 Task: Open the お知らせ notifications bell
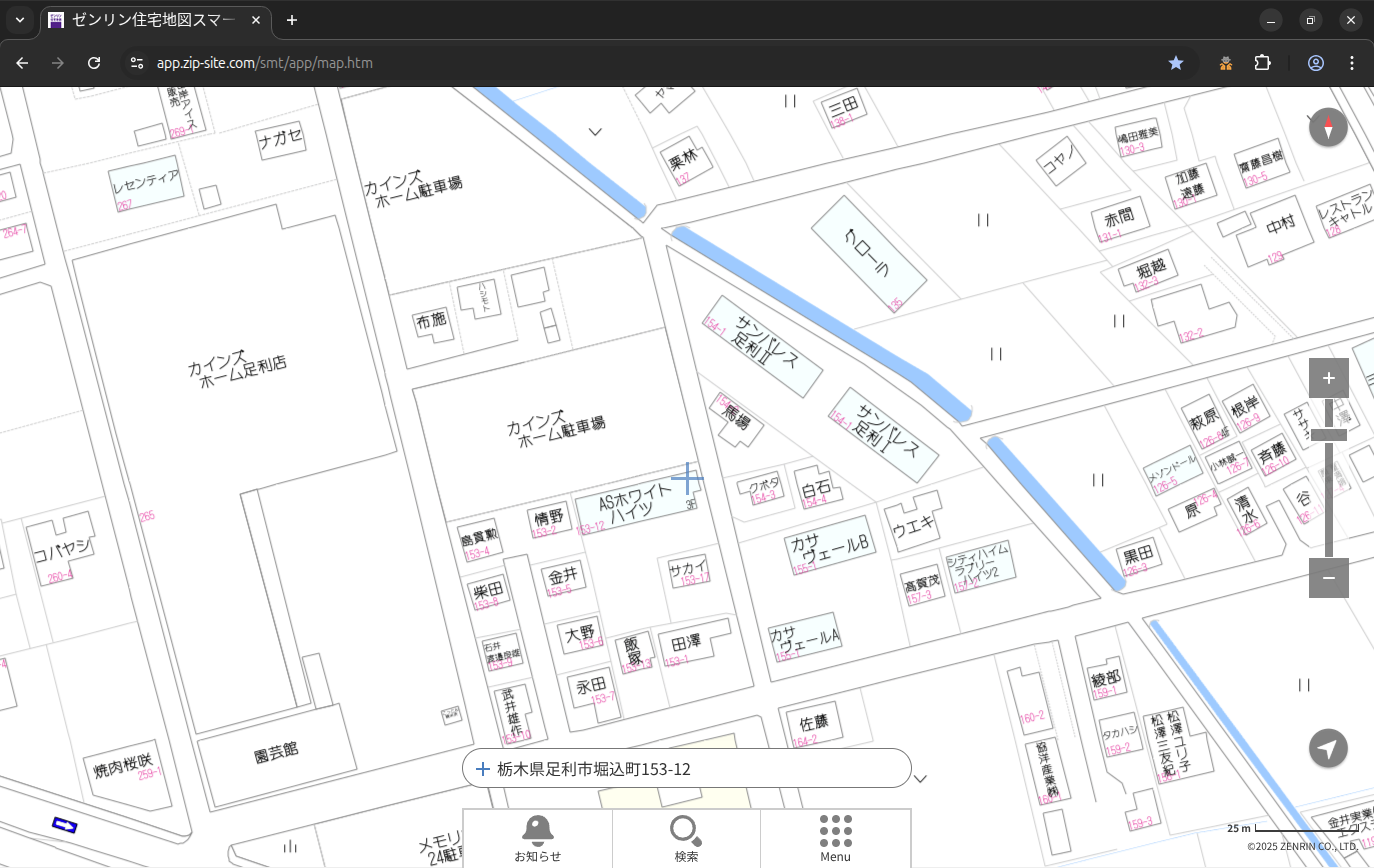(x=537, y=838)
